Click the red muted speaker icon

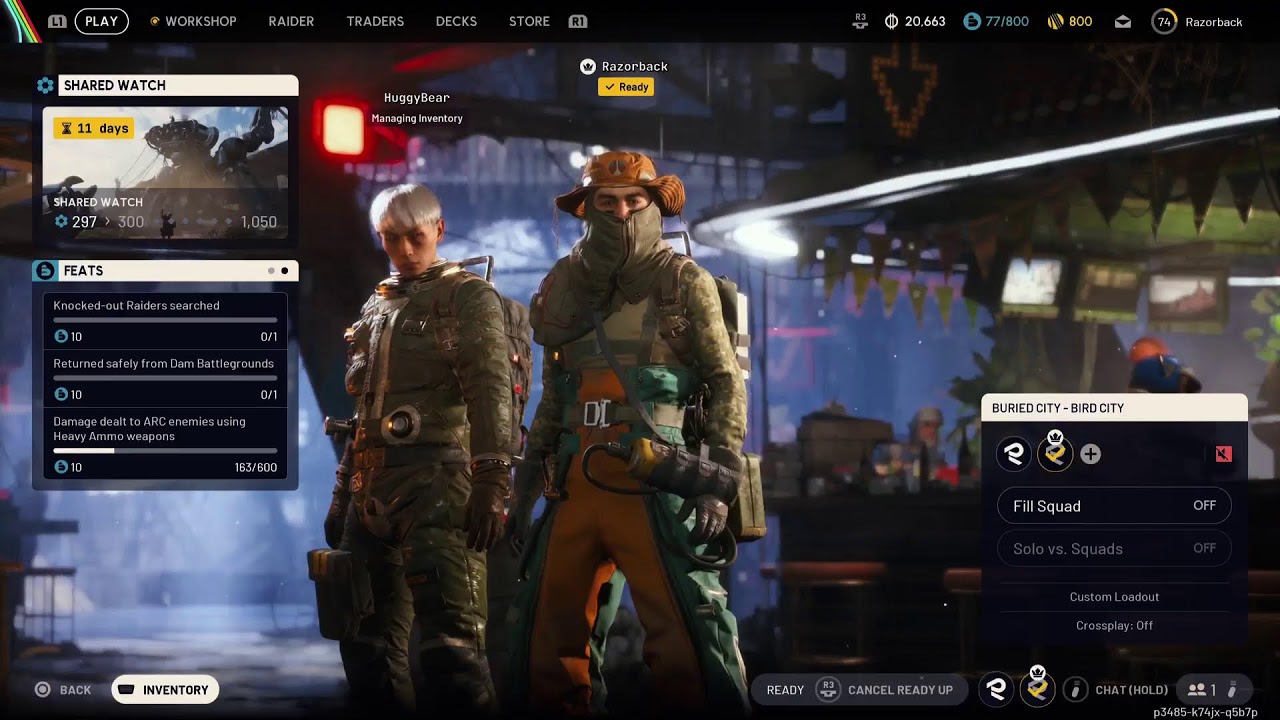click(1223, 454)
